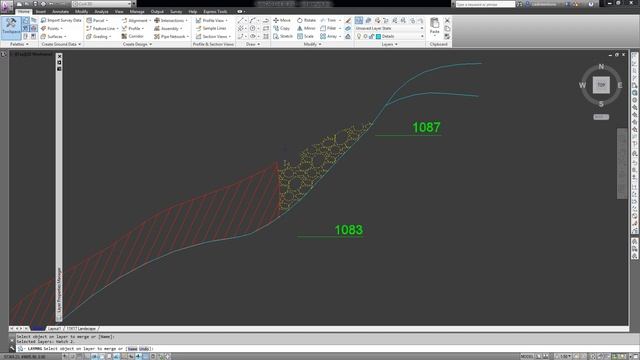Click the Cut icon in Clipboard panel
The height and width of the screenshot is (360, 640).
[x=447, y=20]
